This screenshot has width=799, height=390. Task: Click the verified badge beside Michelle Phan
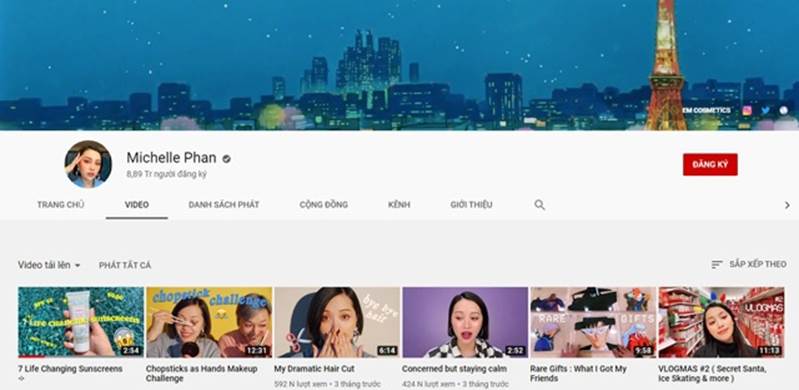pyautogui.click(x=226, y=159)
